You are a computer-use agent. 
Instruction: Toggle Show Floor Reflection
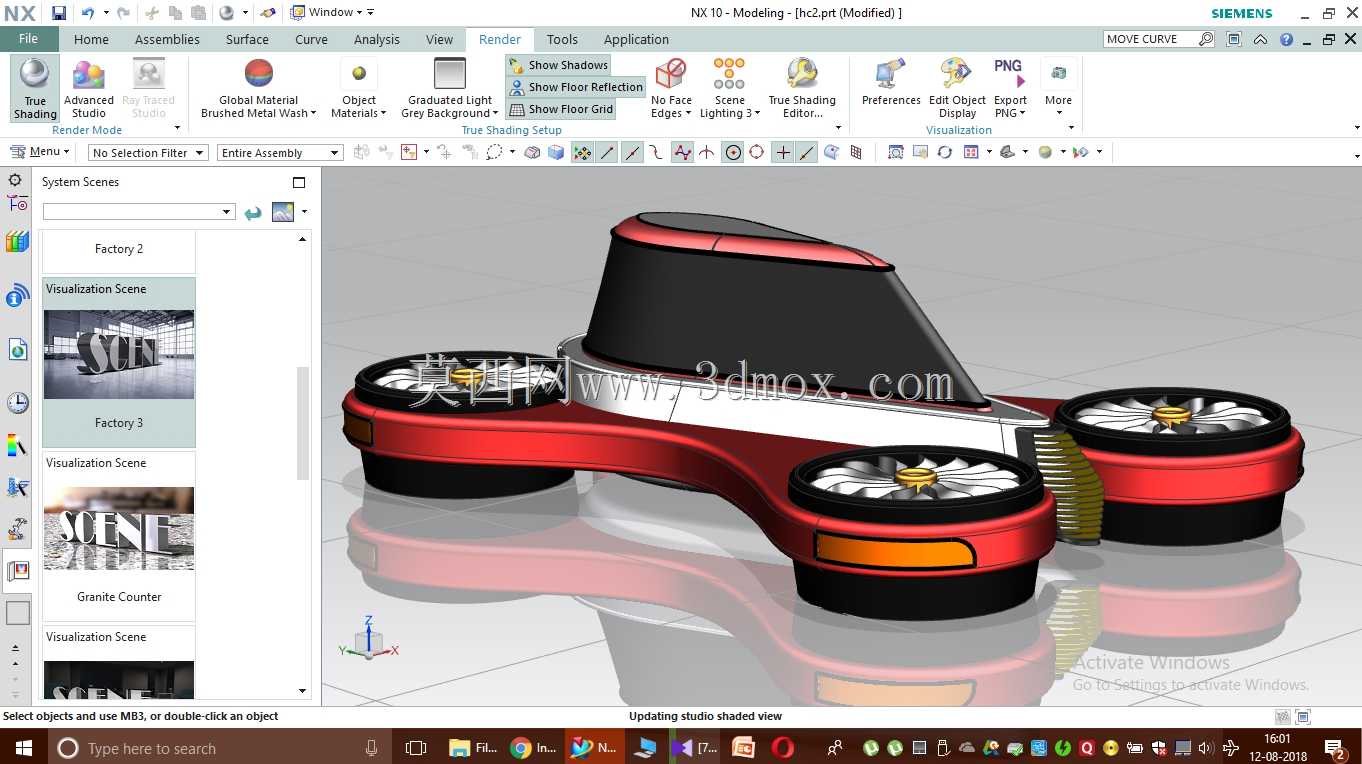tap(576, 87)
